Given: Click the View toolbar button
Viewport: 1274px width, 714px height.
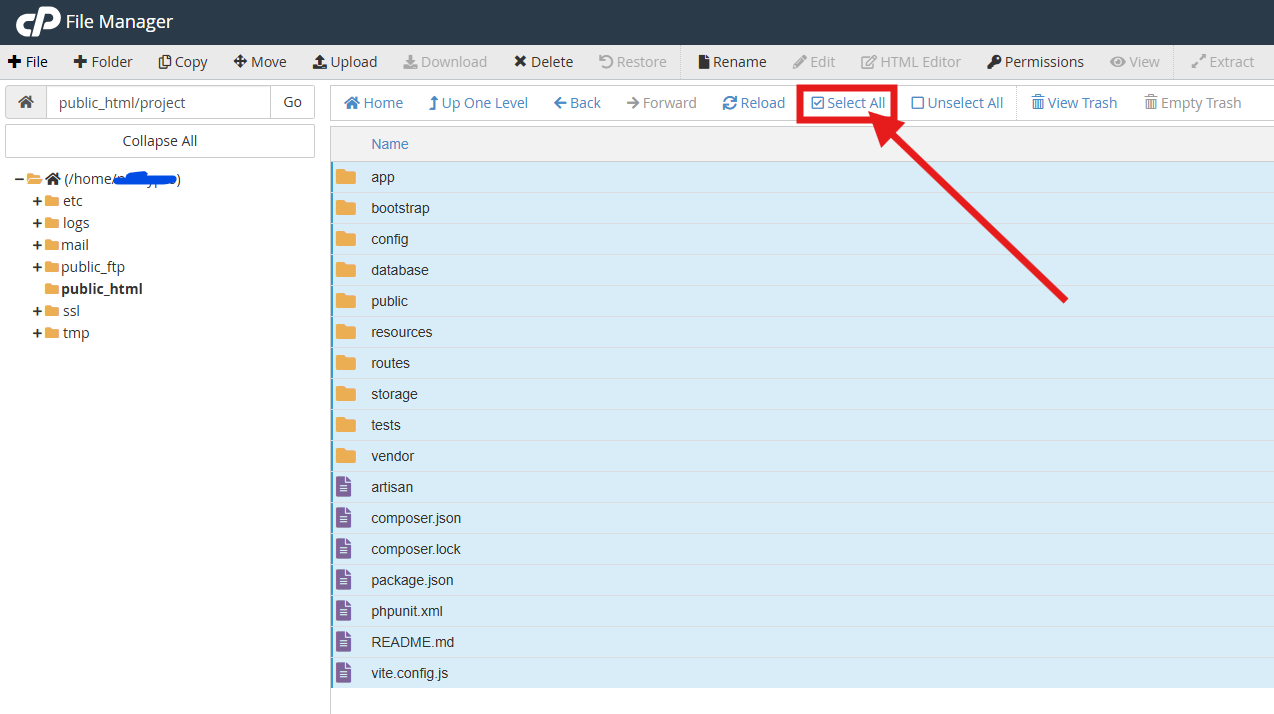Looking at the screenshot, I should (x=1135, y=62).
